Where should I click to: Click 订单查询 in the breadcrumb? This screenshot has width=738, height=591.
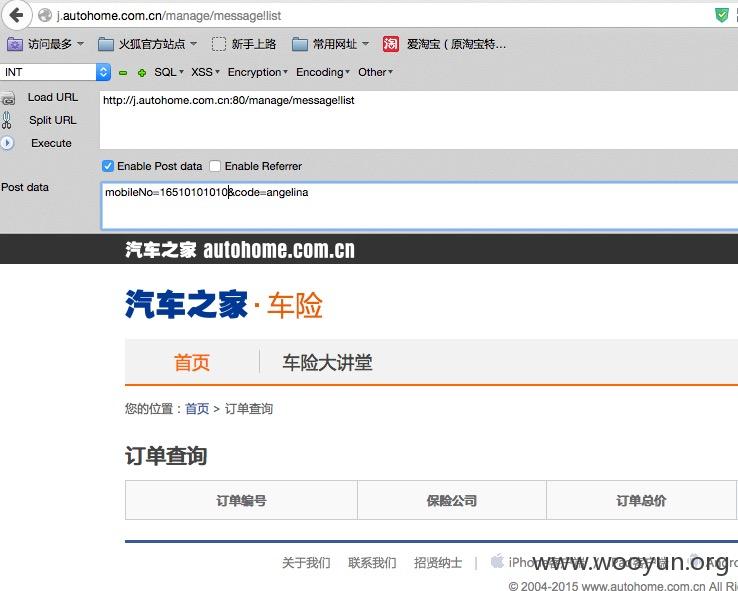pos(249,408)
